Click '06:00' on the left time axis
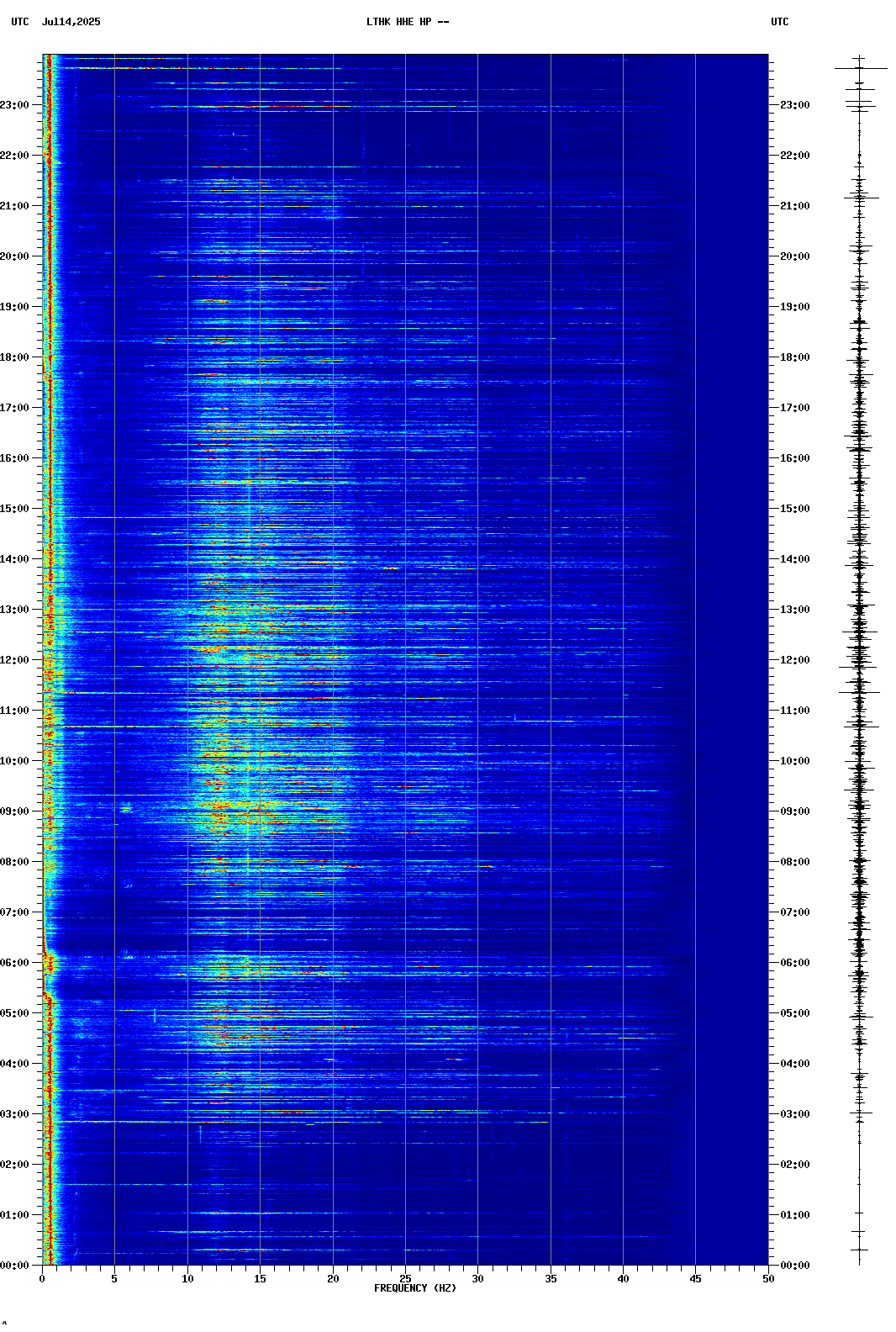Viewport: 896px width, 1332px height. [14, 963]
